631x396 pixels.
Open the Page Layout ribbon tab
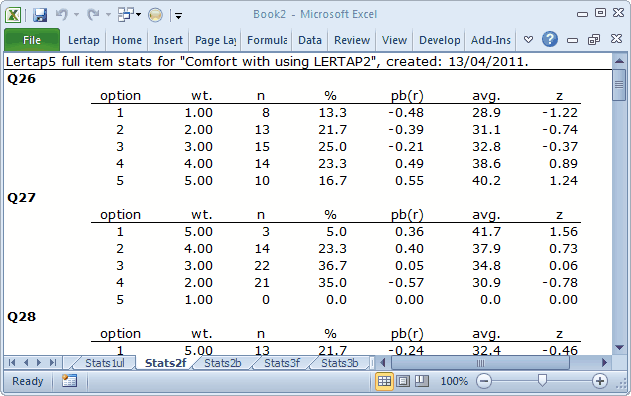pyautogui.click(x=215, y=40)
